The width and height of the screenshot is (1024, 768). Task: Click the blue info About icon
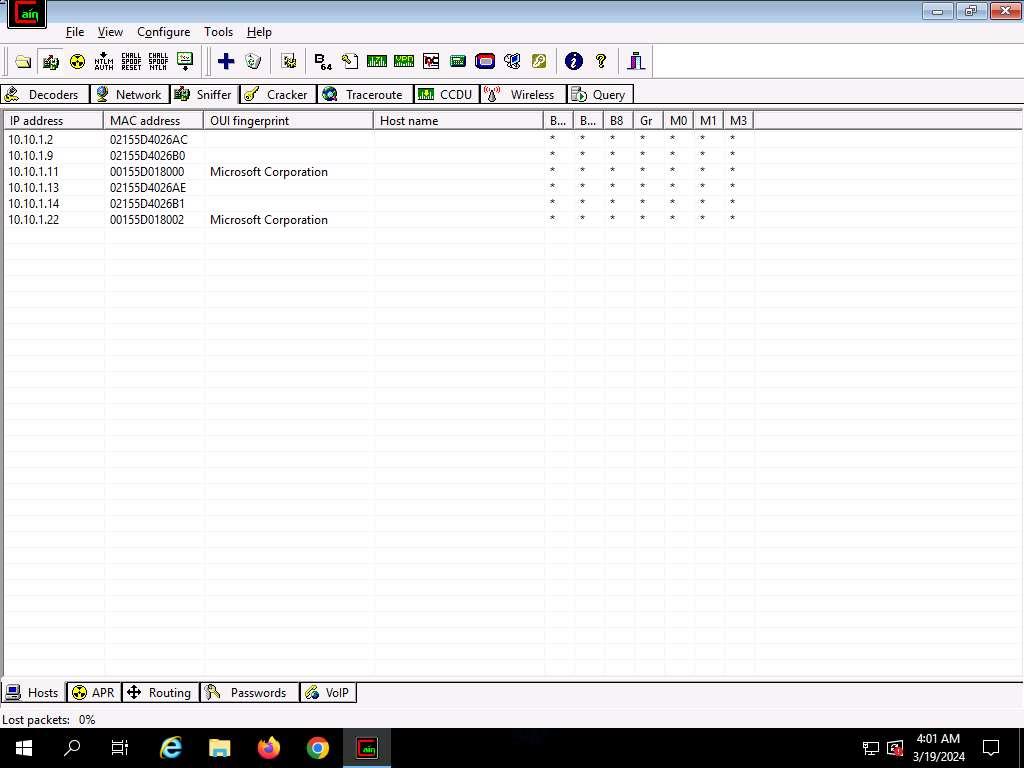(x=573, y=62)
